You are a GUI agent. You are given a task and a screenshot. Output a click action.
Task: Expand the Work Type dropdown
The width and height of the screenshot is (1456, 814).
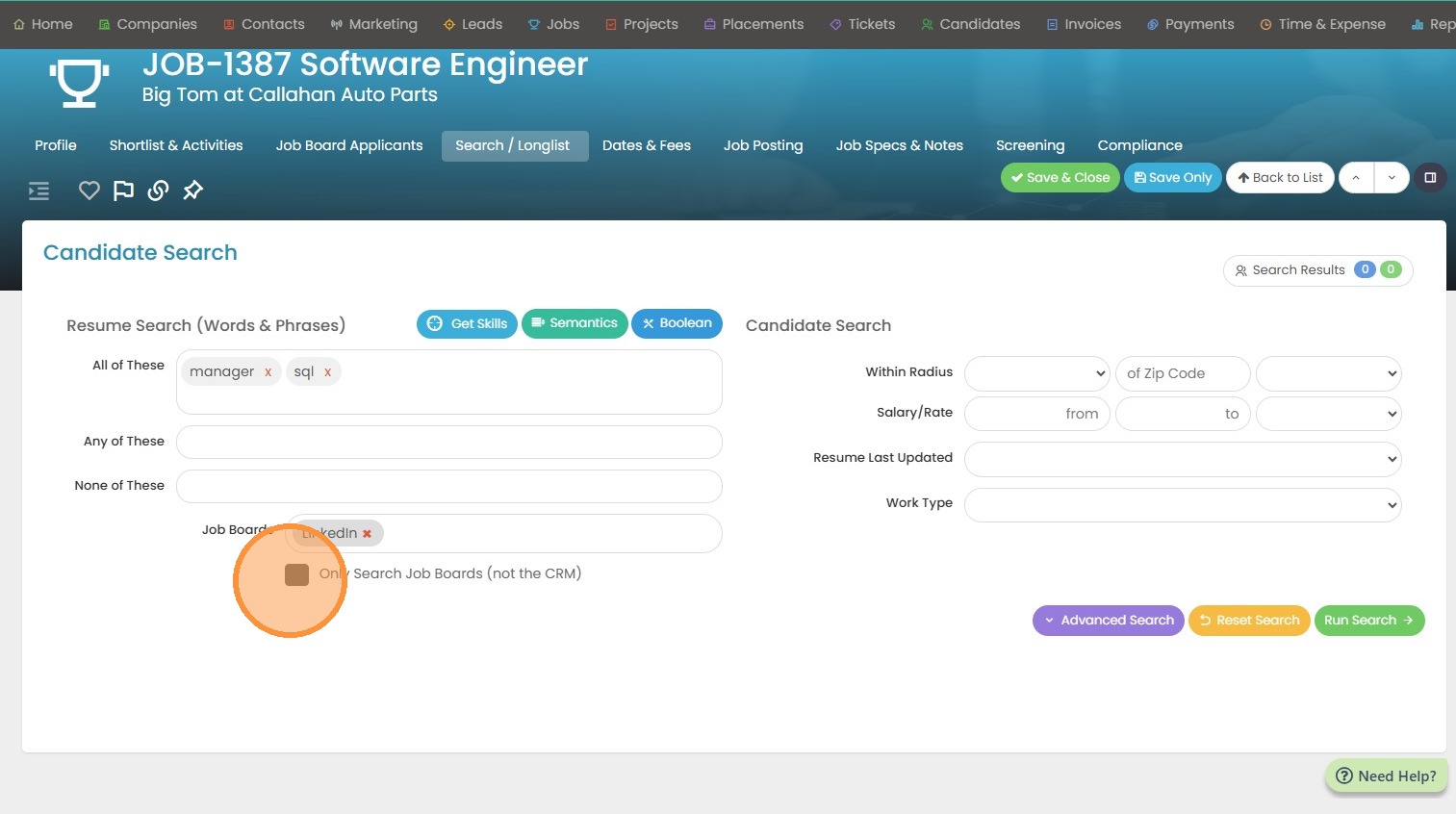[x=1183, y=504]
